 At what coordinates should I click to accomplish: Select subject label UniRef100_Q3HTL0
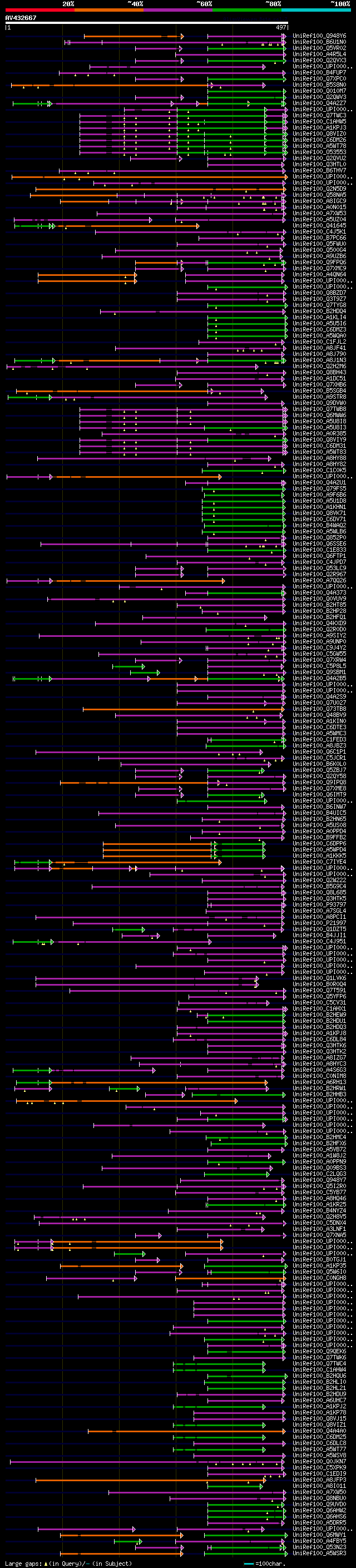pos(319,164)
